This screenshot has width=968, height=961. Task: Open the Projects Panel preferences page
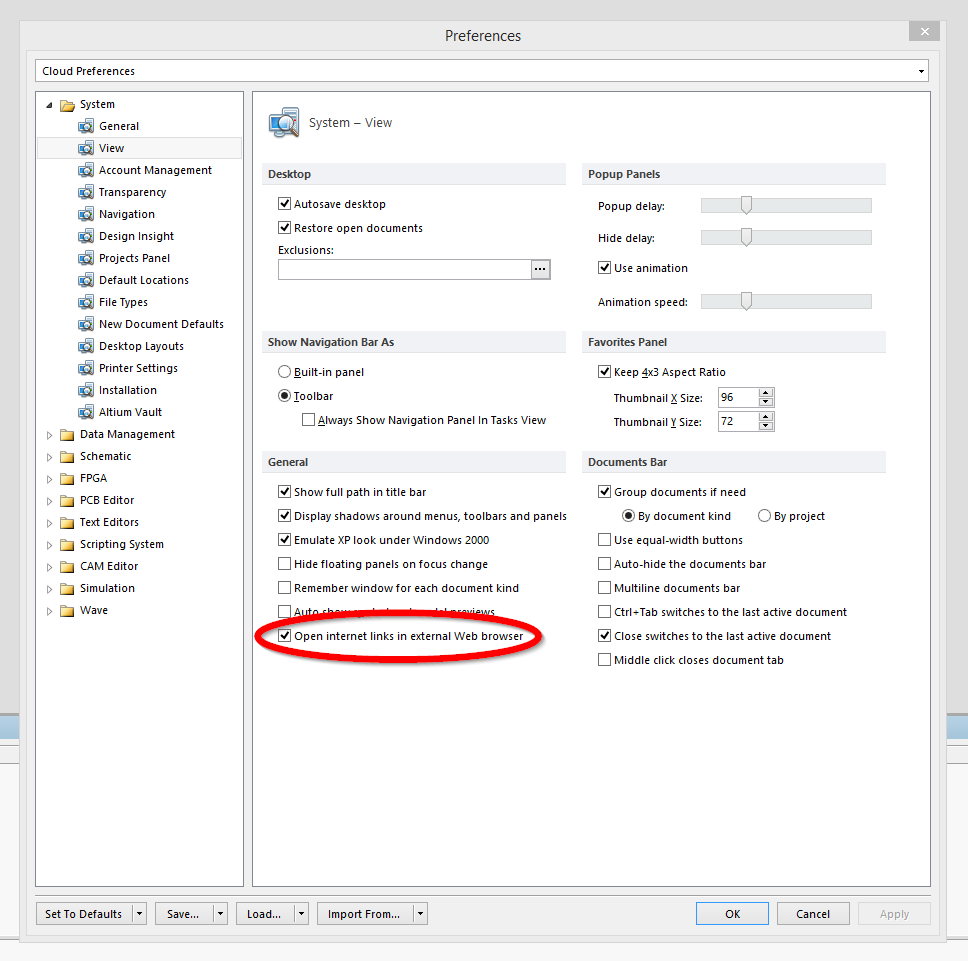point(134,258)
